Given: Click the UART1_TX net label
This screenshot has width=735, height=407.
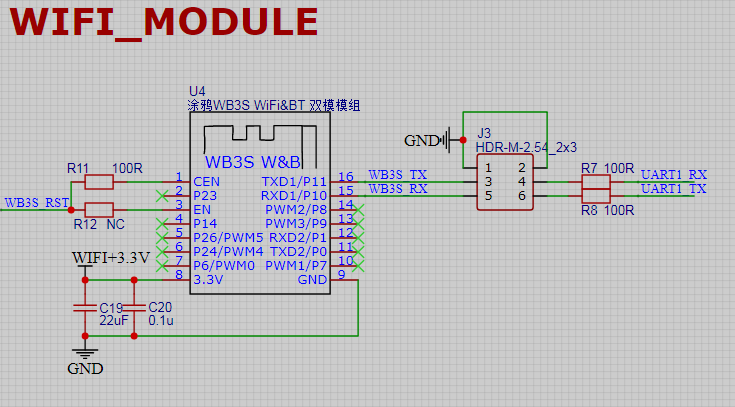Looking at the screenshot, I should pyautogui.click(x=674, y=189).
